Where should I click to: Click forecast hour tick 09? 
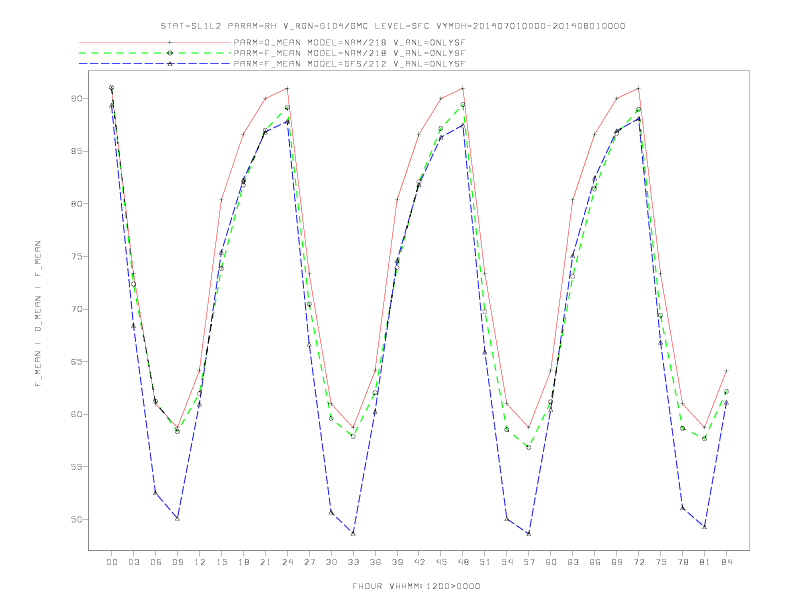point(177,562)
